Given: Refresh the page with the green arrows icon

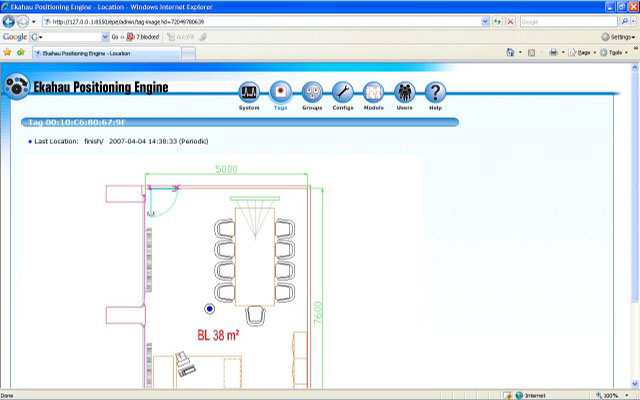Looking at the screenshot, I should [x=497, y=22].
